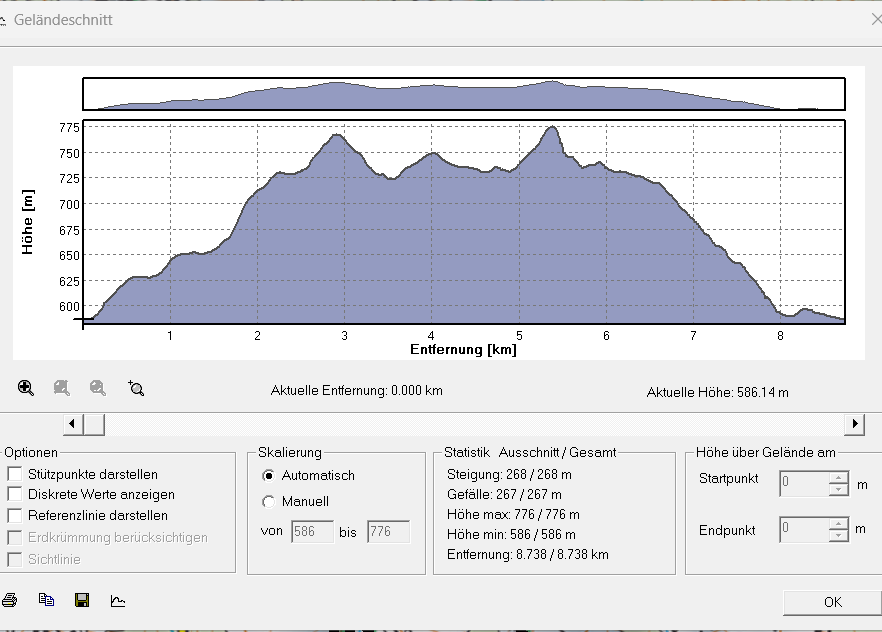Screen dimensions: 882x632
Task: Print the terrain profile using printer icon
Action: (10, 601)
